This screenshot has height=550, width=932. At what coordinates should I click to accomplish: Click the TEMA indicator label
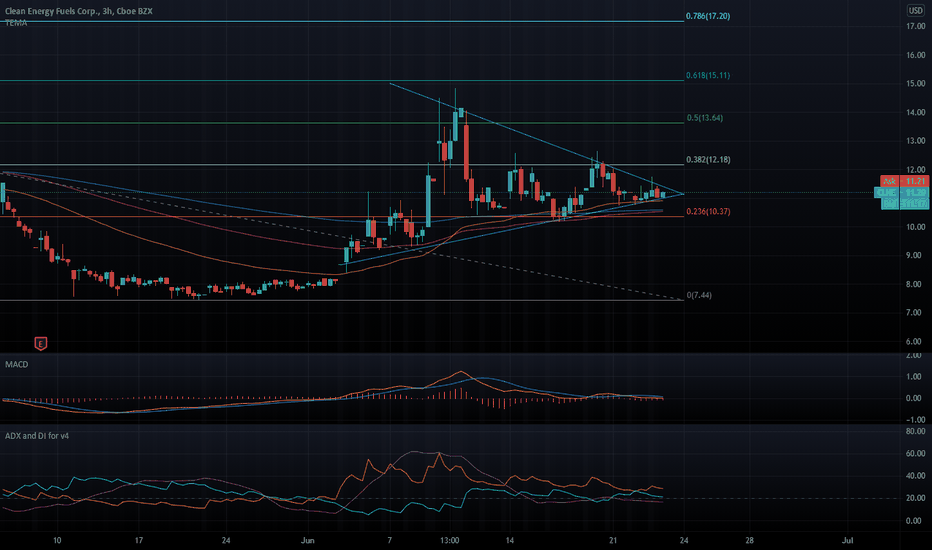pos(16,23)
